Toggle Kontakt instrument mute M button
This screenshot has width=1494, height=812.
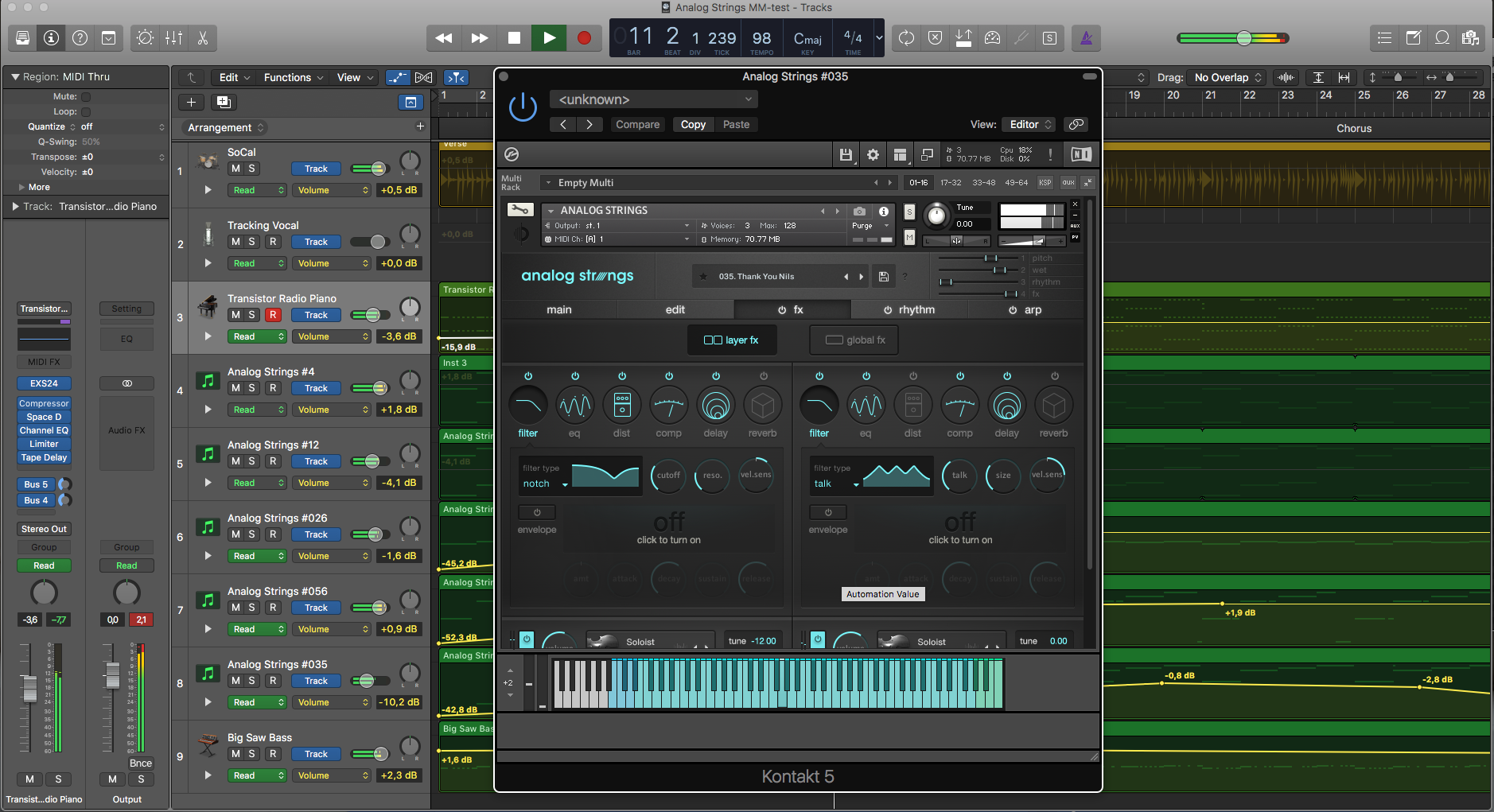[909, 237]
